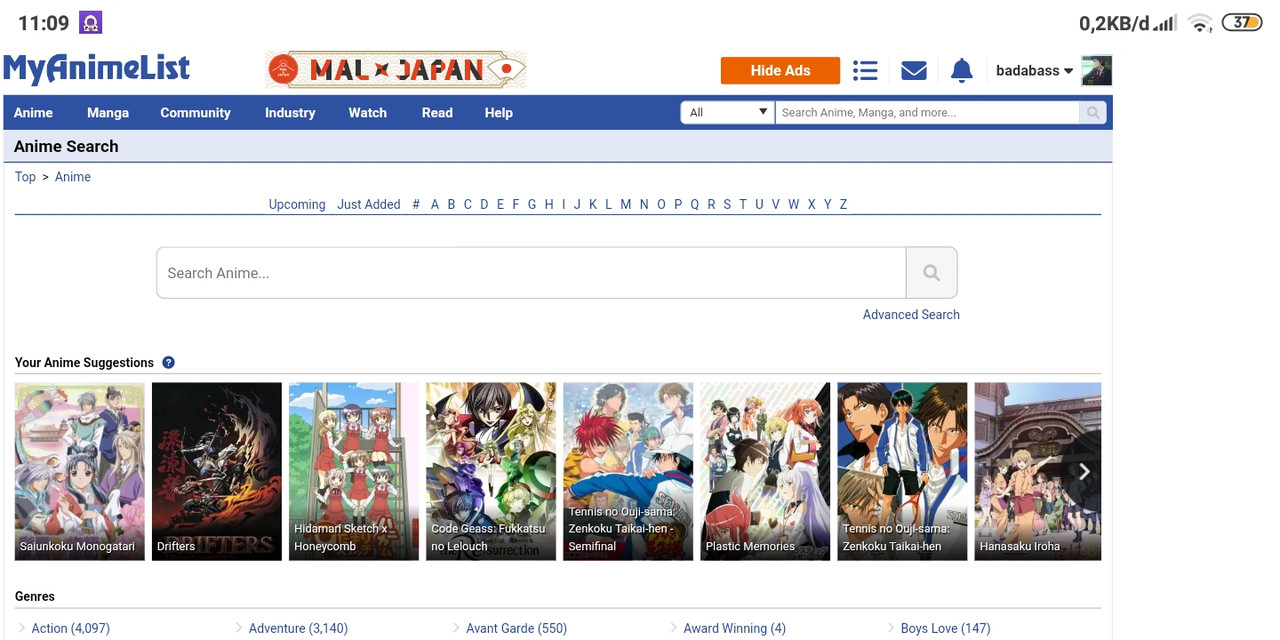
Task: Open the Avant Garde (550) genre
Action: (516, 628)
